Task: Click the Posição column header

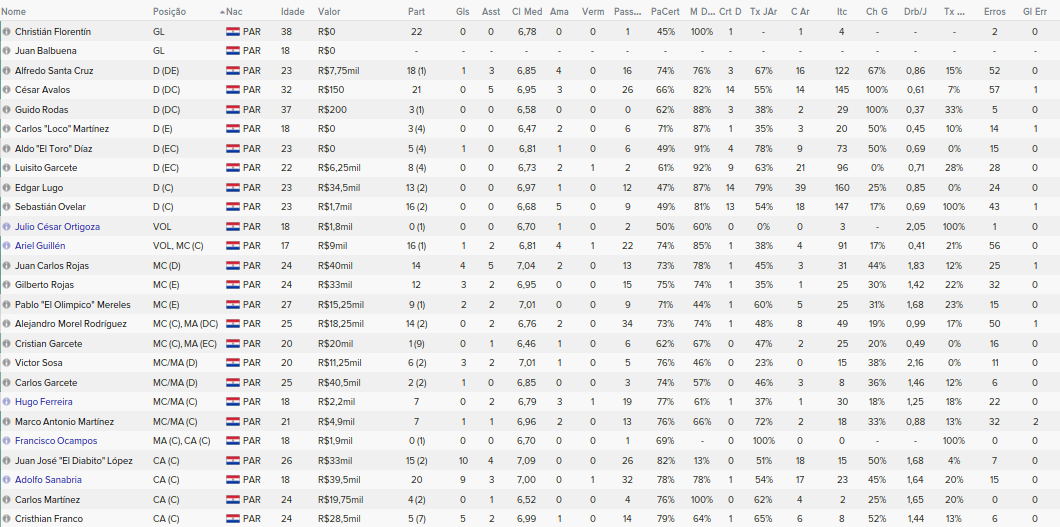Action: click(x=170, y=11)
